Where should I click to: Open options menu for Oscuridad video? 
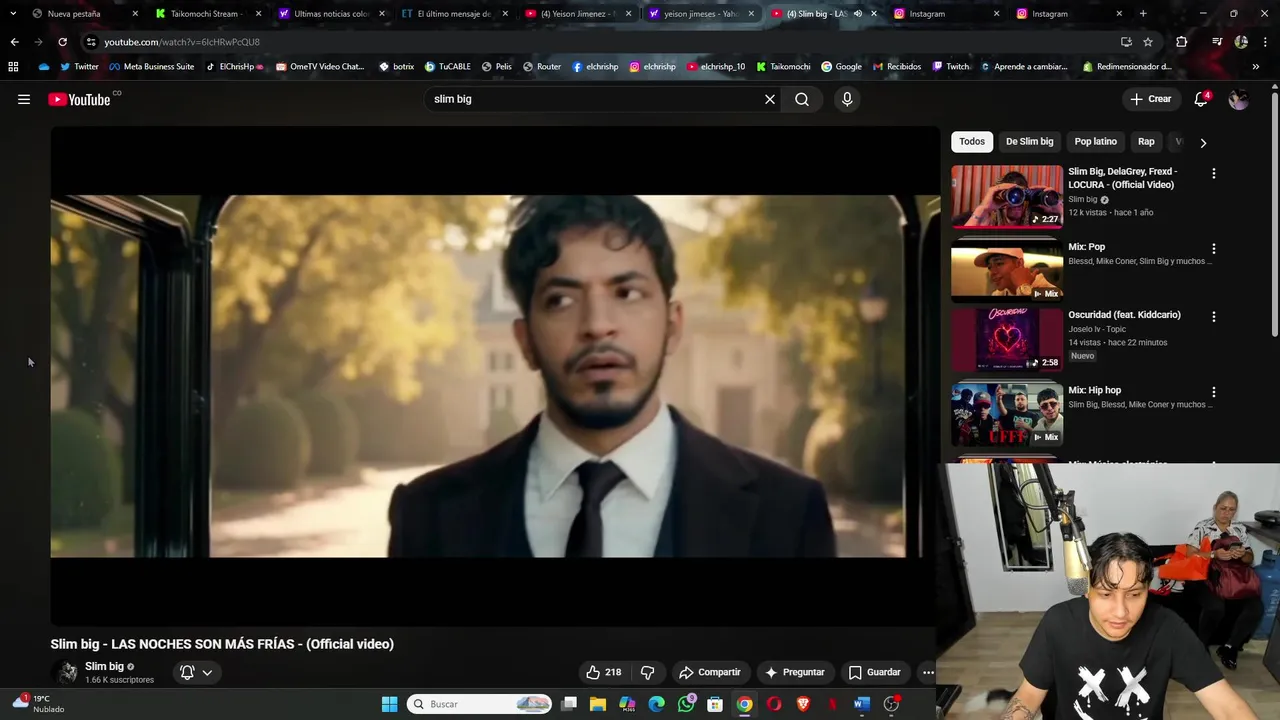pos(1214,316)
